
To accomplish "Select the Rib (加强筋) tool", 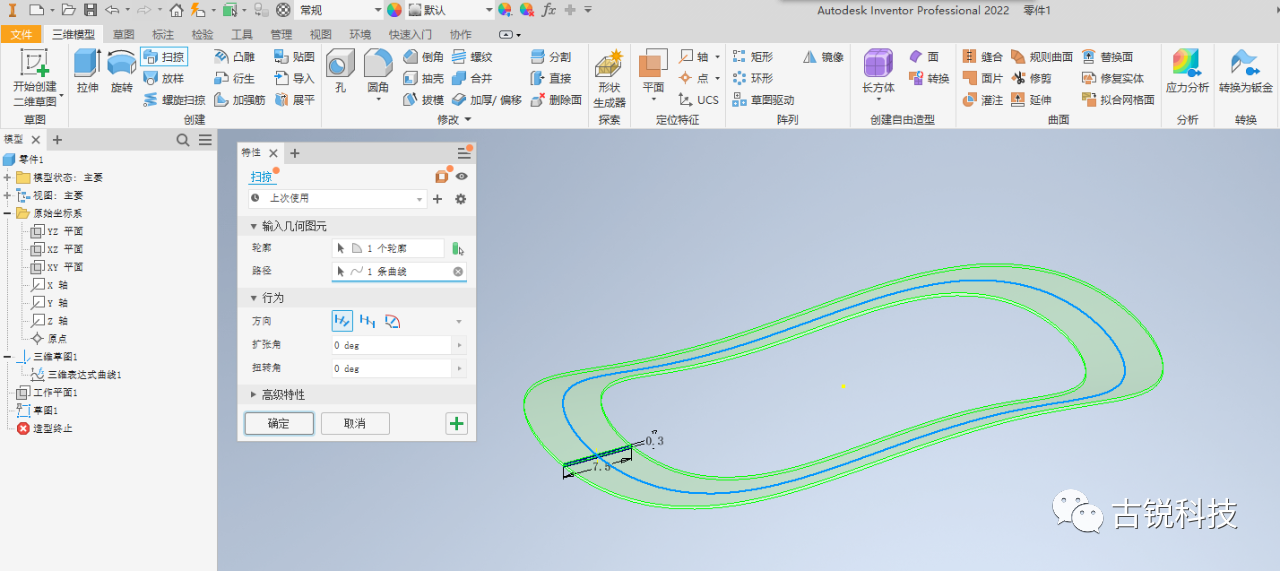I will [240, 100].
